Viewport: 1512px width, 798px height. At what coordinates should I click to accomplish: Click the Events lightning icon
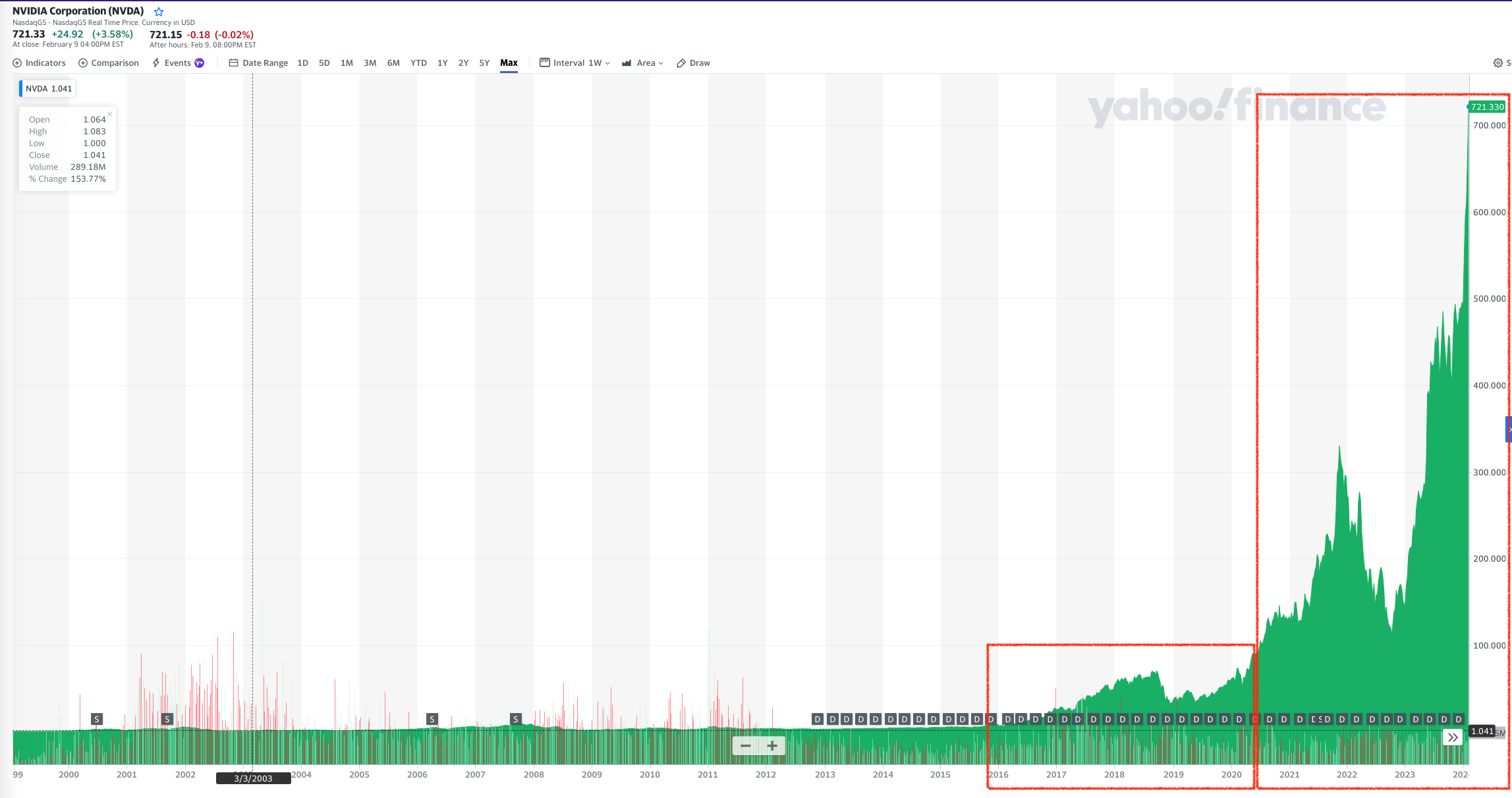[156, 63]
